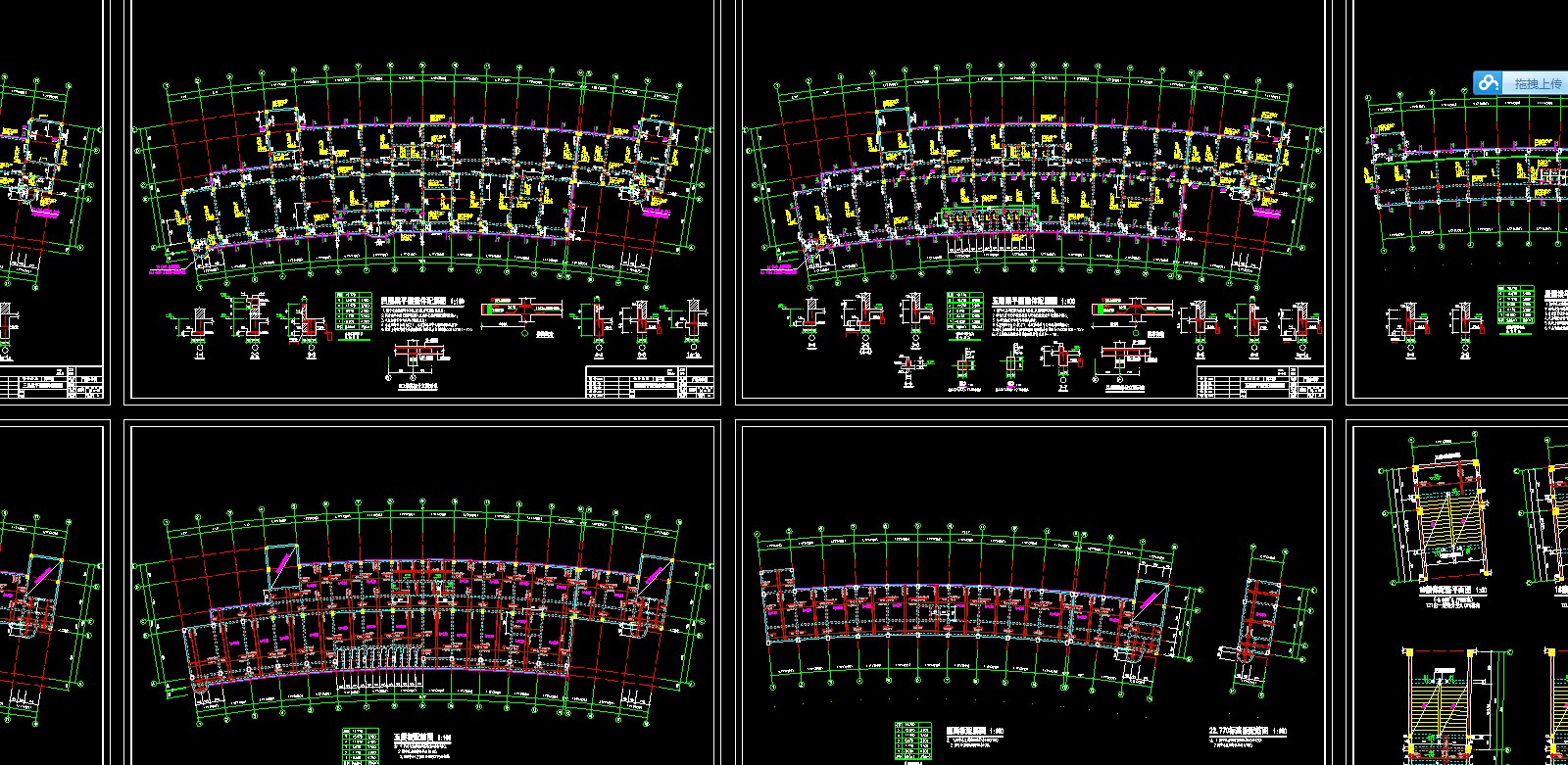Image resolution: width=1568 pixels, height=765 pixels.
Task: Click the magenta leader note below the fourth-floor plan
Action: pos(169,268)
